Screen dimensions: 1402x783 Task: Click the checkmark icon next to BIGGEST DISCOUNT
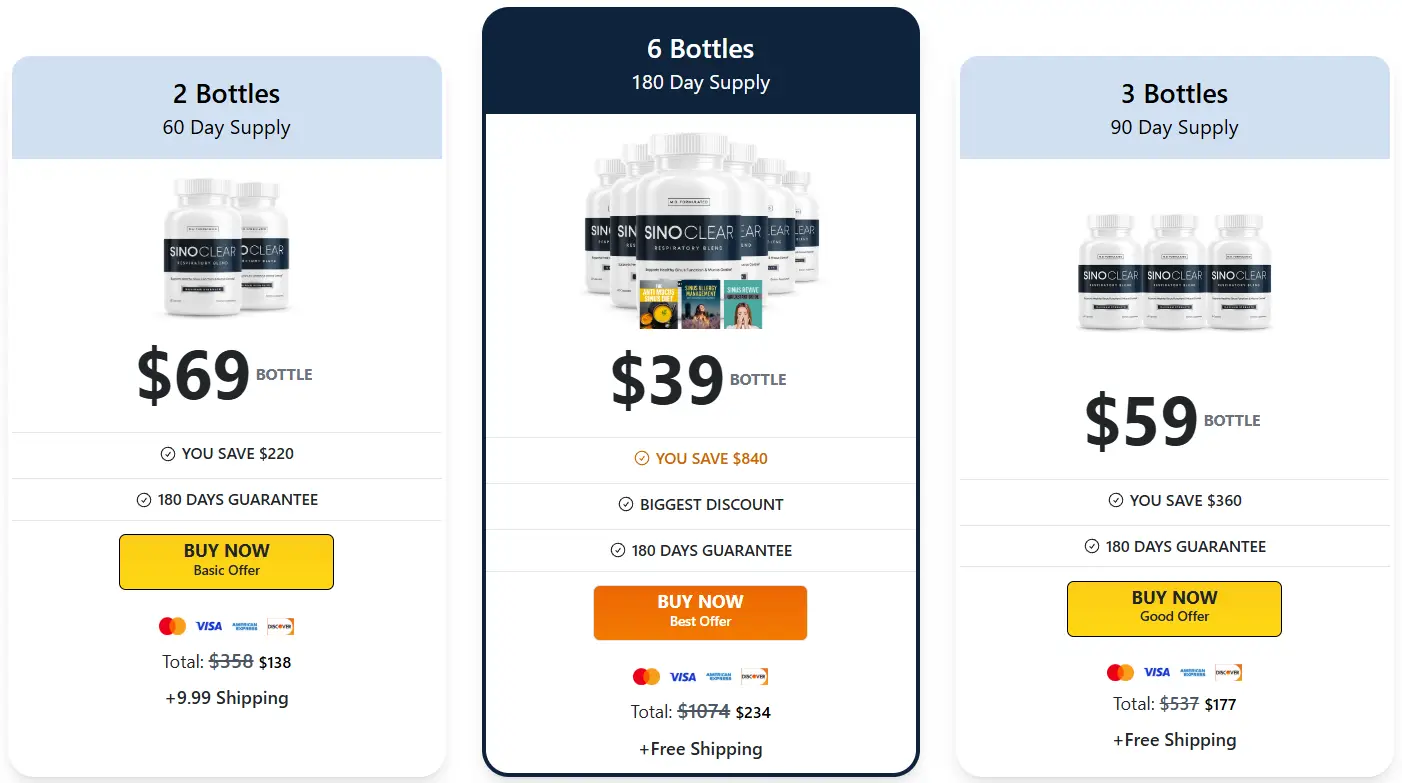[624, 505]
